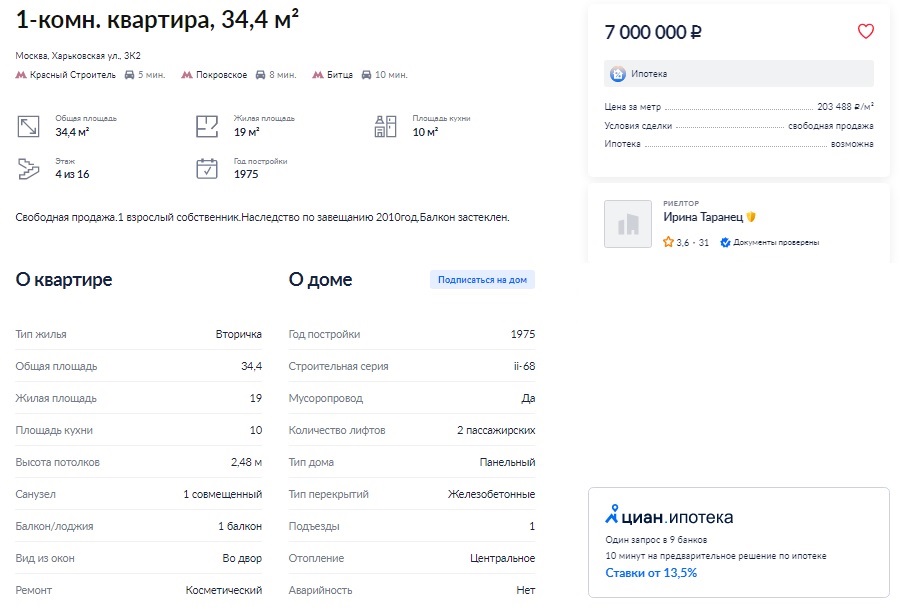Click the Ставки от 13,5% link
The image size is (900, 616).
(x=651, y=573)
